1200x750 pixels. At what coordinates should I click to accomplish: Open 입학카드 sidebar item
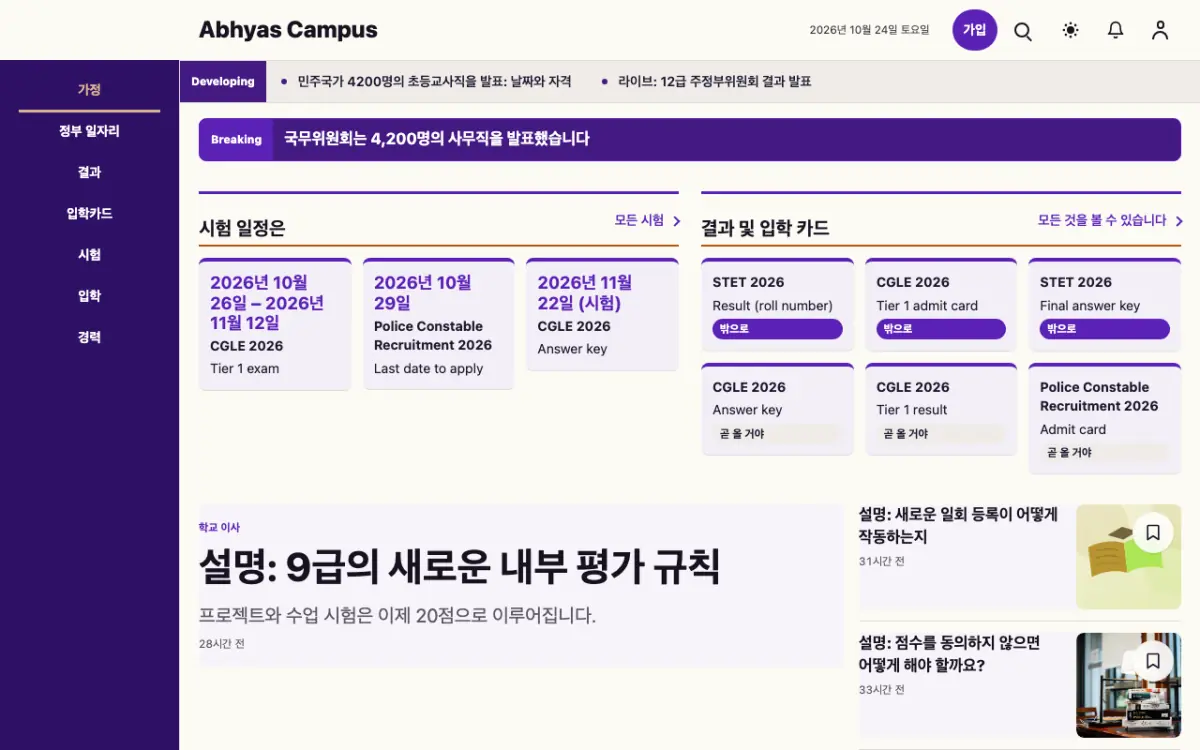point(89,213)
